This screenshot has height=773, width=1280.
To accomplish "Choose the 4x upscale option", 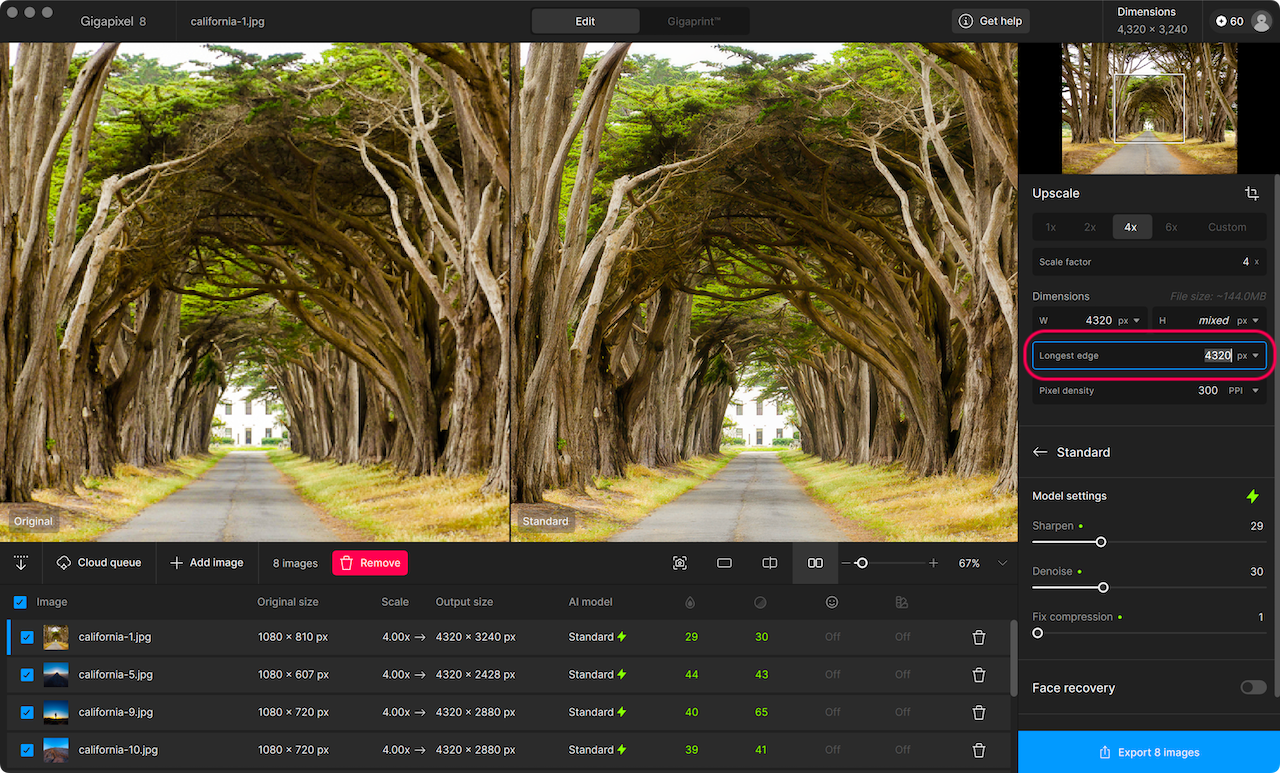I will (1130, 227).
